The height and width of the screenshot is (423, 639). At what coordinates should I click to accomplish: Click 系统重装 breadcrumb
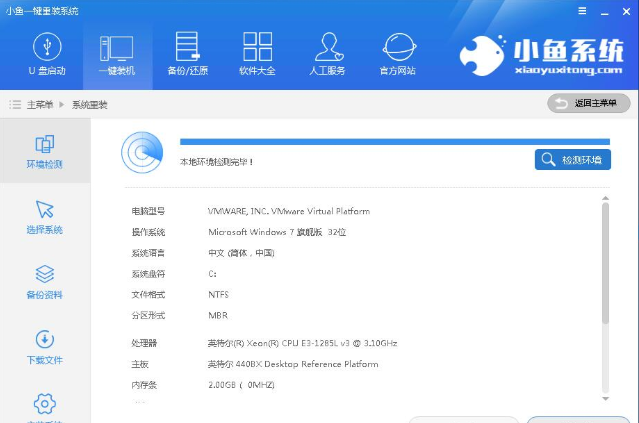(x=90, y=105)
